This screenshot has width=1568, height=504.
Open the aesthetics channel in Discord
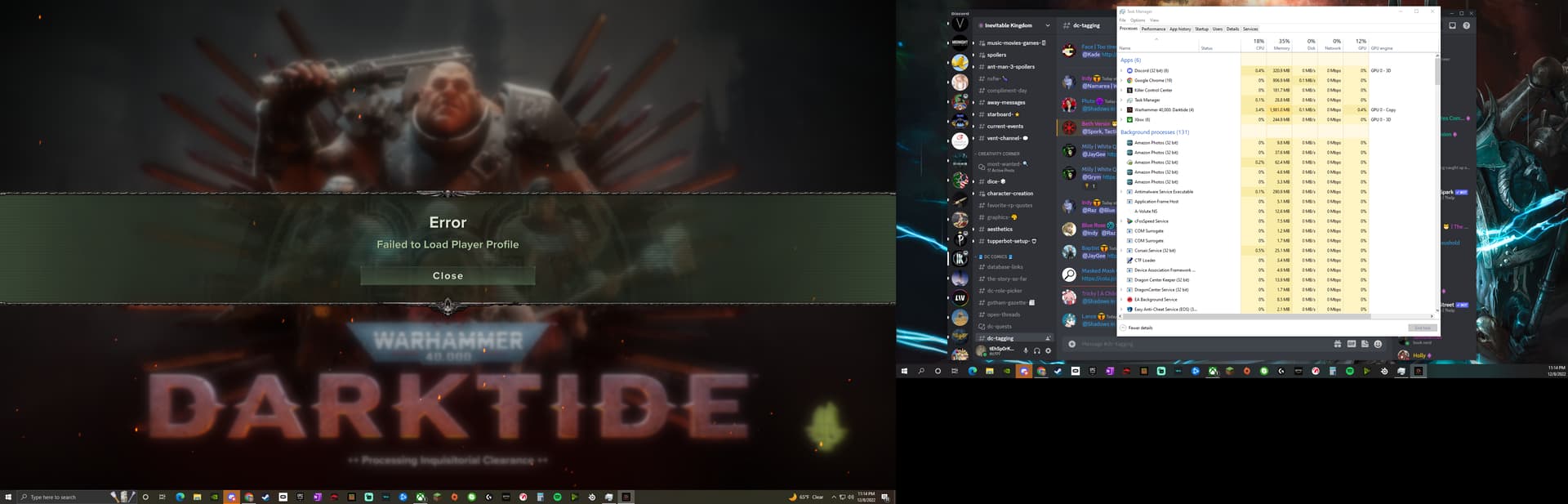[x=1000, y=230]
